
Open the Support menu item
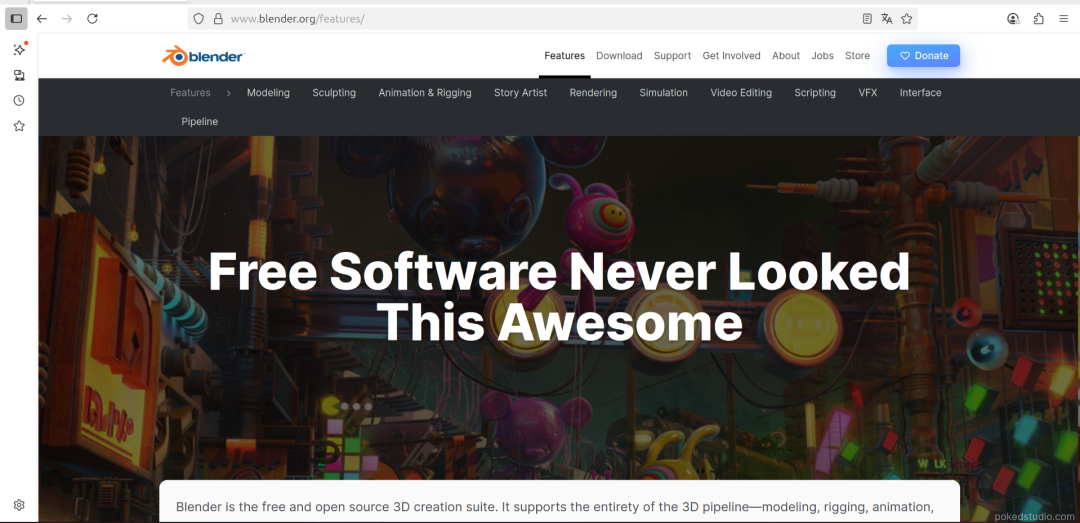[672, 56]
